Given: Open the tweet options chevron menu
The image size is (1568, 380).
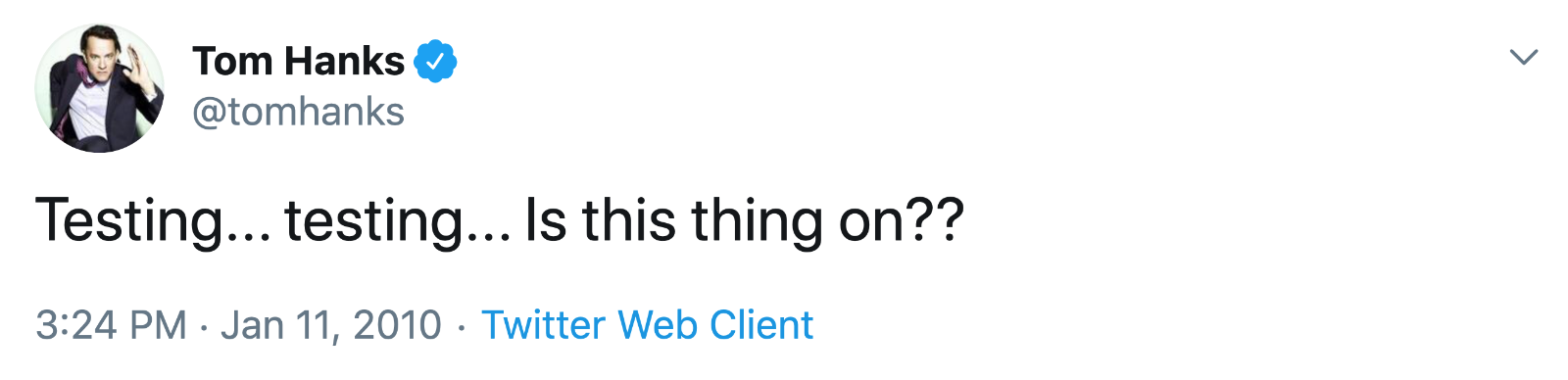Looking at the screenshot, I should click(1523, 57).
